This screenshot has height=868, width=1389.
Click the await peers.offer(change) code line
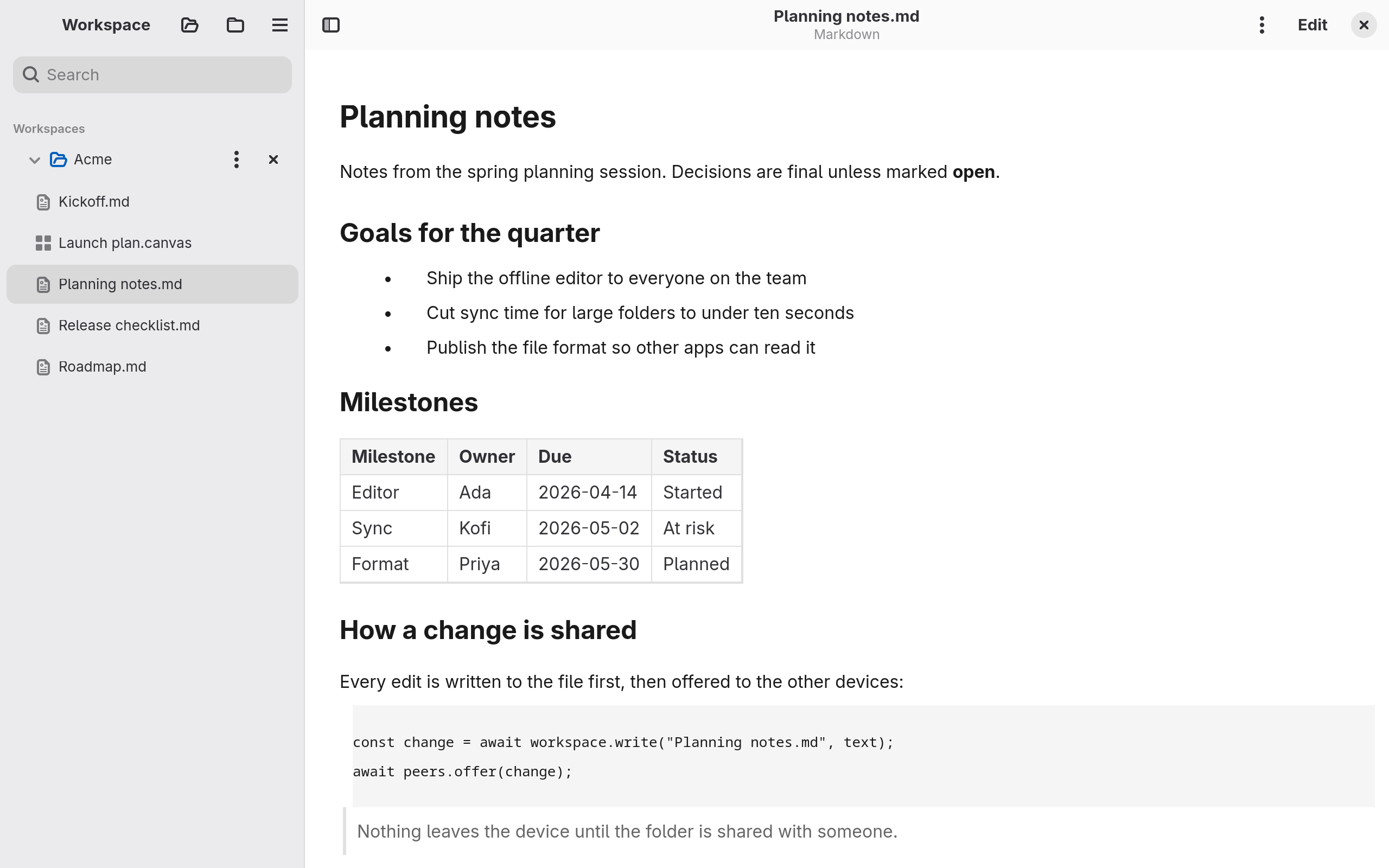462,771
